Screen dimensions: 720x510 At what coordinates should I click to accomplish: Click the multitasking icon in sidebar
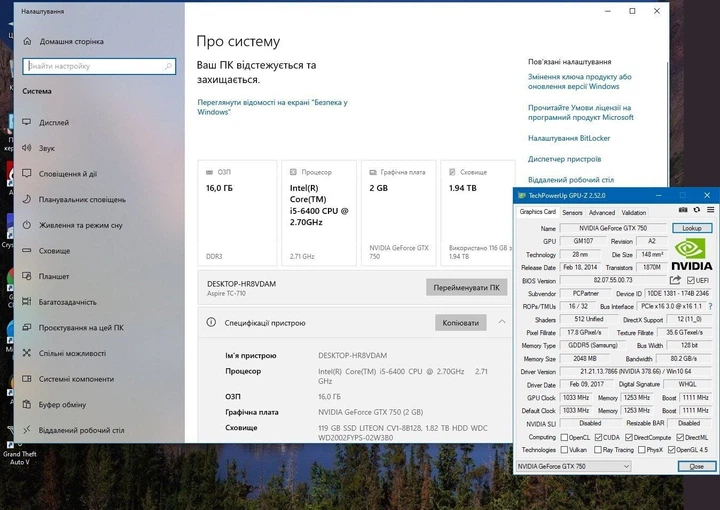pyautogui.click(x=27, y=302)
